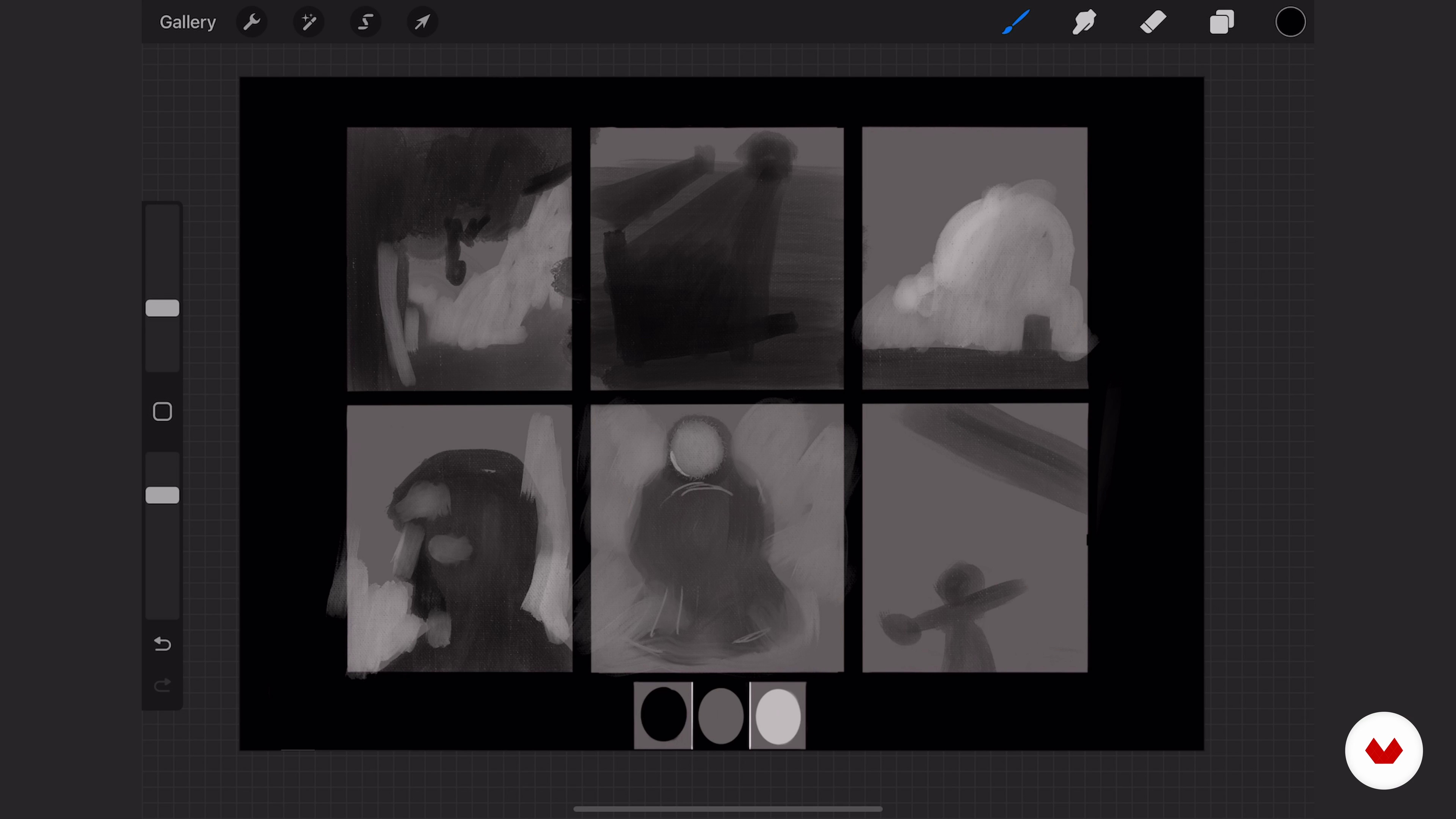The width and height of the screenshot is (1456, 819).
Task: Click the brush opacity slider handle
Action: [162, 495]
